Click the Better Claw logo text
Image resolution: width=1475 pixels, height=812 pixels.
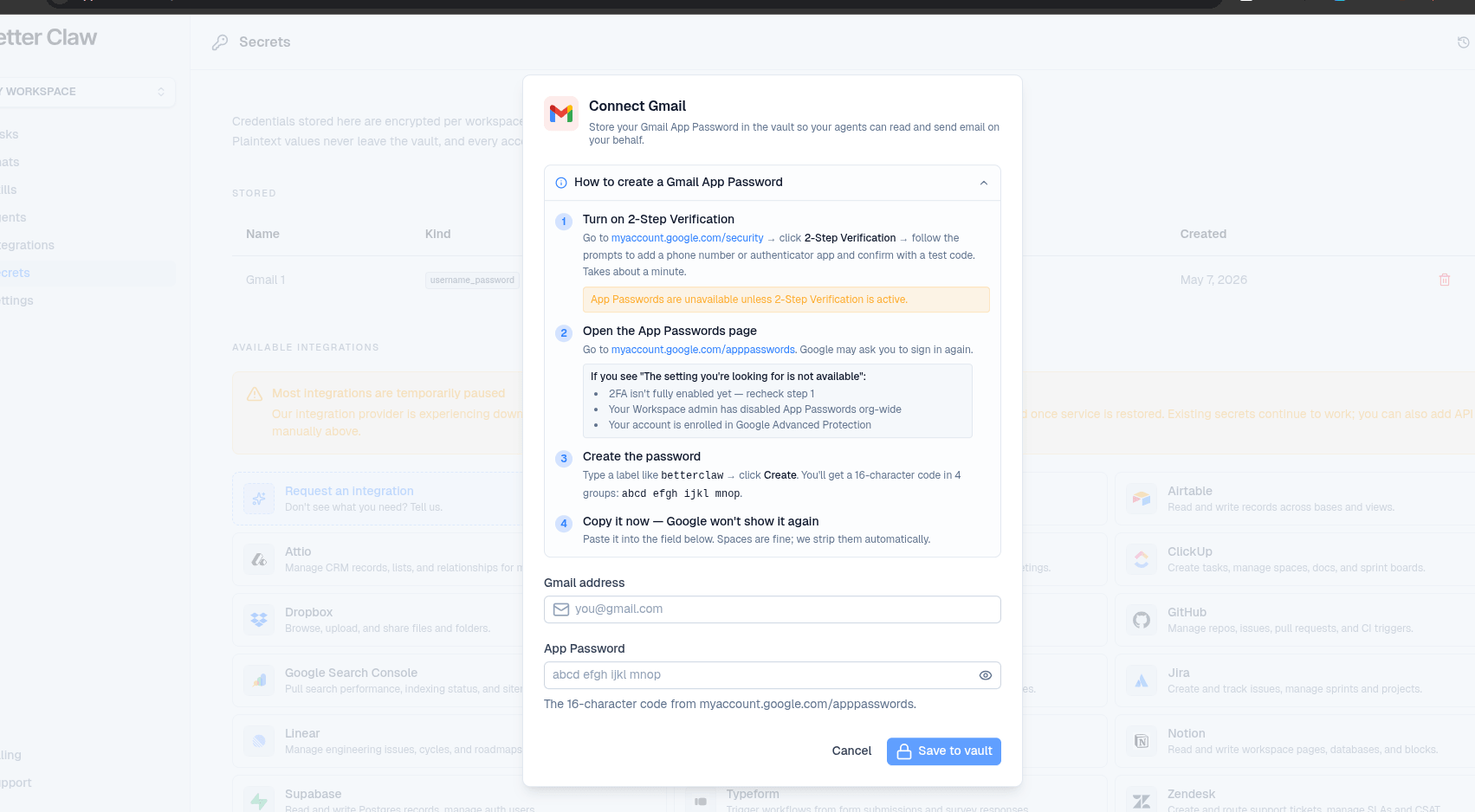[x=48, y=38]
